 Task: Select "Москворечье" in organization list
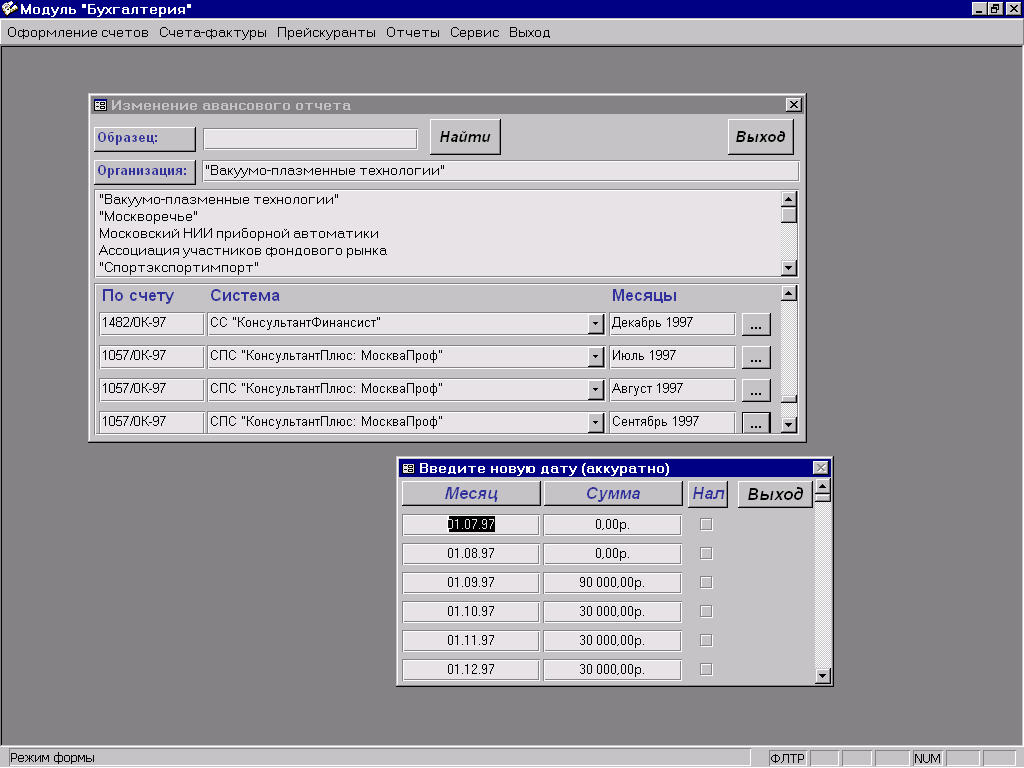coord(149,216)
